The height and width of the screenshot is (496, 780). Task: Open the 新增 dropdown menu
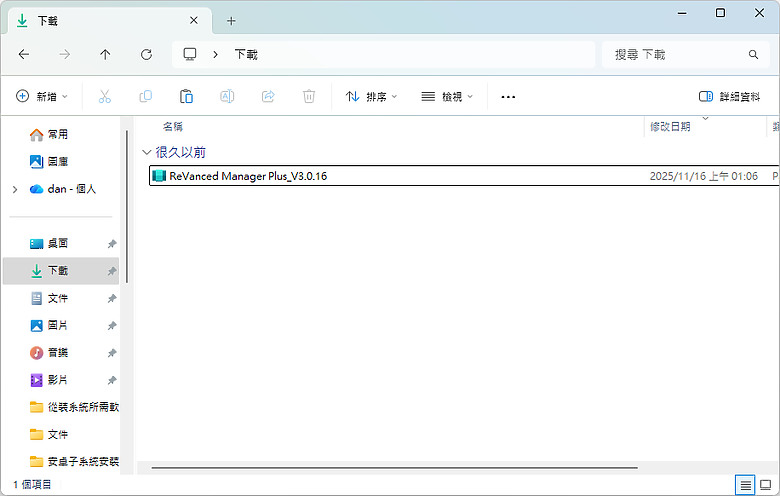click(x=42, y=97)
